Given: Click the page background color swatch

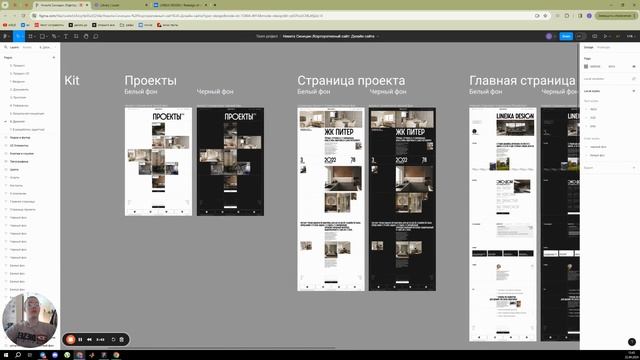Looking at the screenshot, I should 586,67.
